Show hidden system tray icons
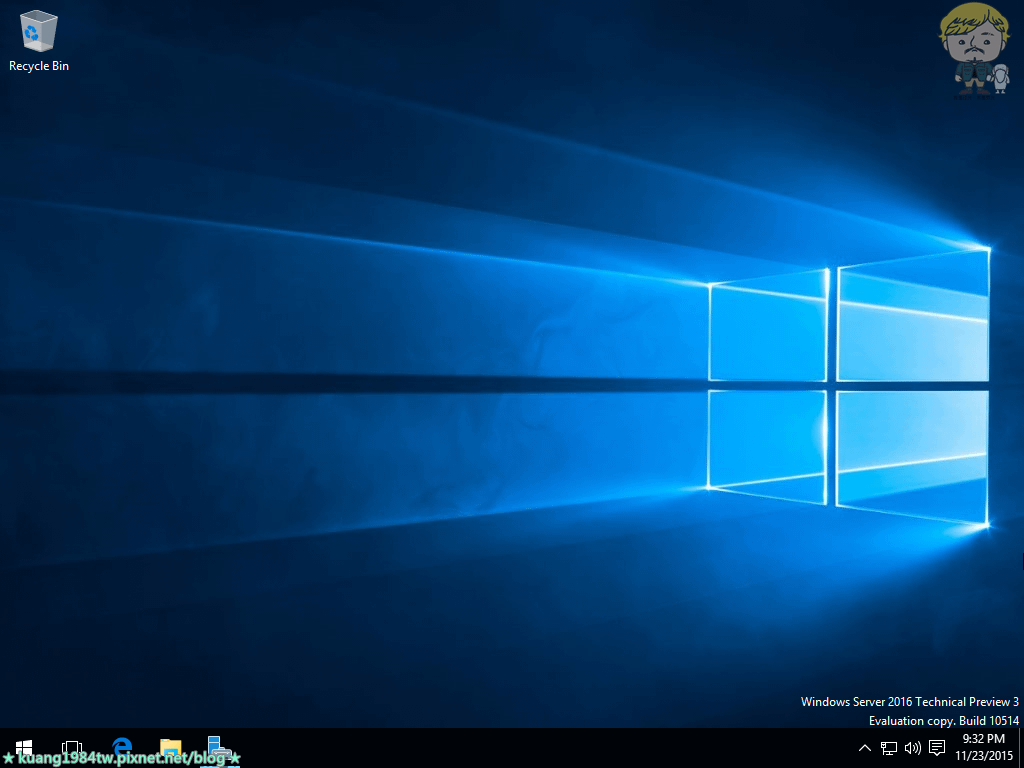 click(x=864, y=748)
